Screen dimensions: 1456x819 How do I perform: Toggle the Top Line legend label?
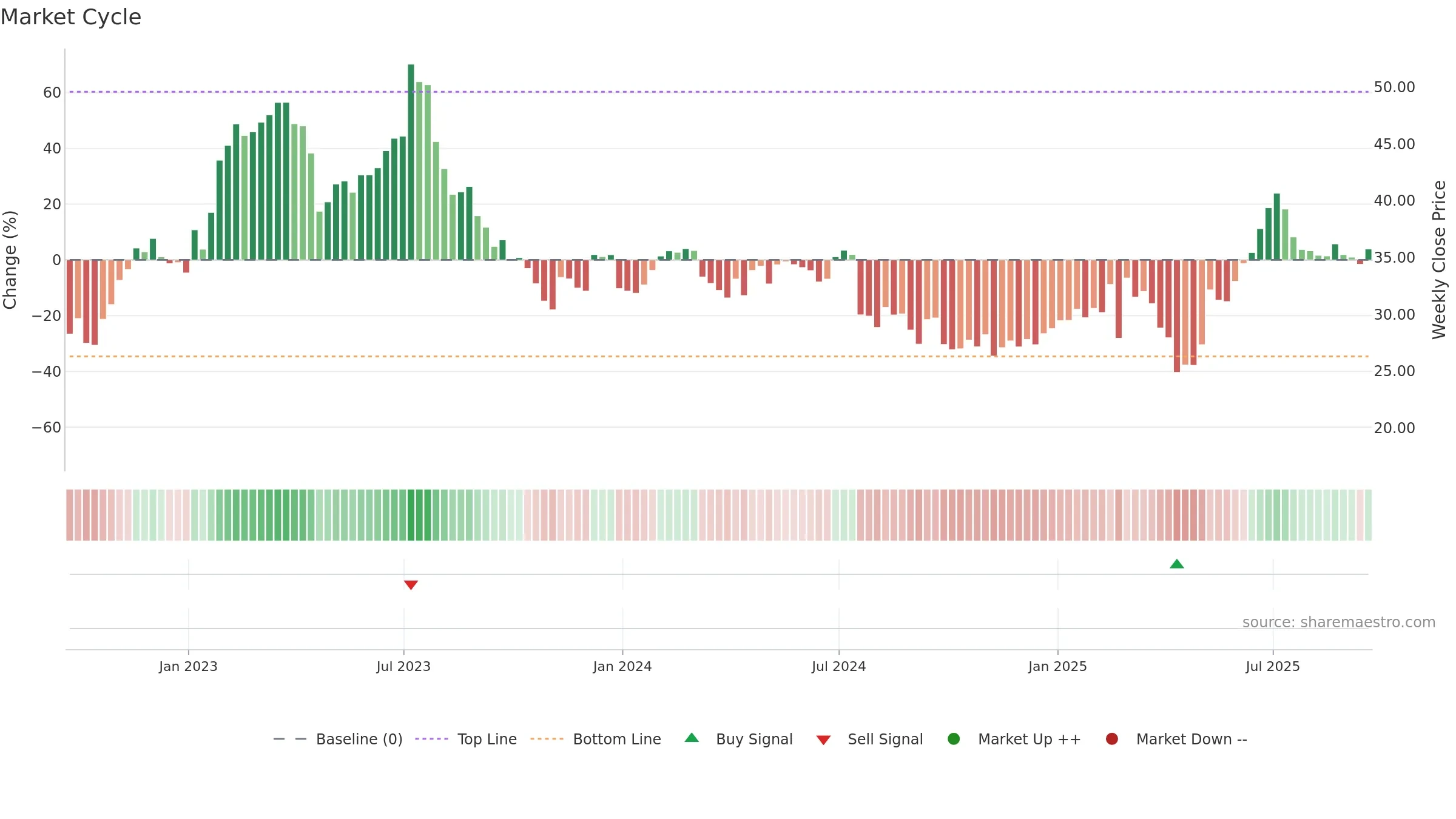click(487, 739)
